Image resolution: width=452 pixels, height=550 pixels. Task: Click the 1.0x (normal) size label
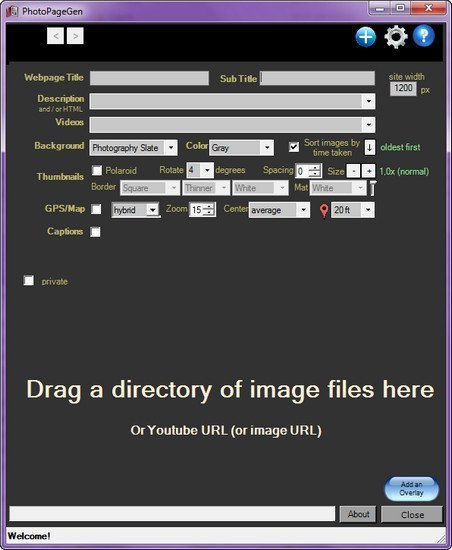point(404,172)
